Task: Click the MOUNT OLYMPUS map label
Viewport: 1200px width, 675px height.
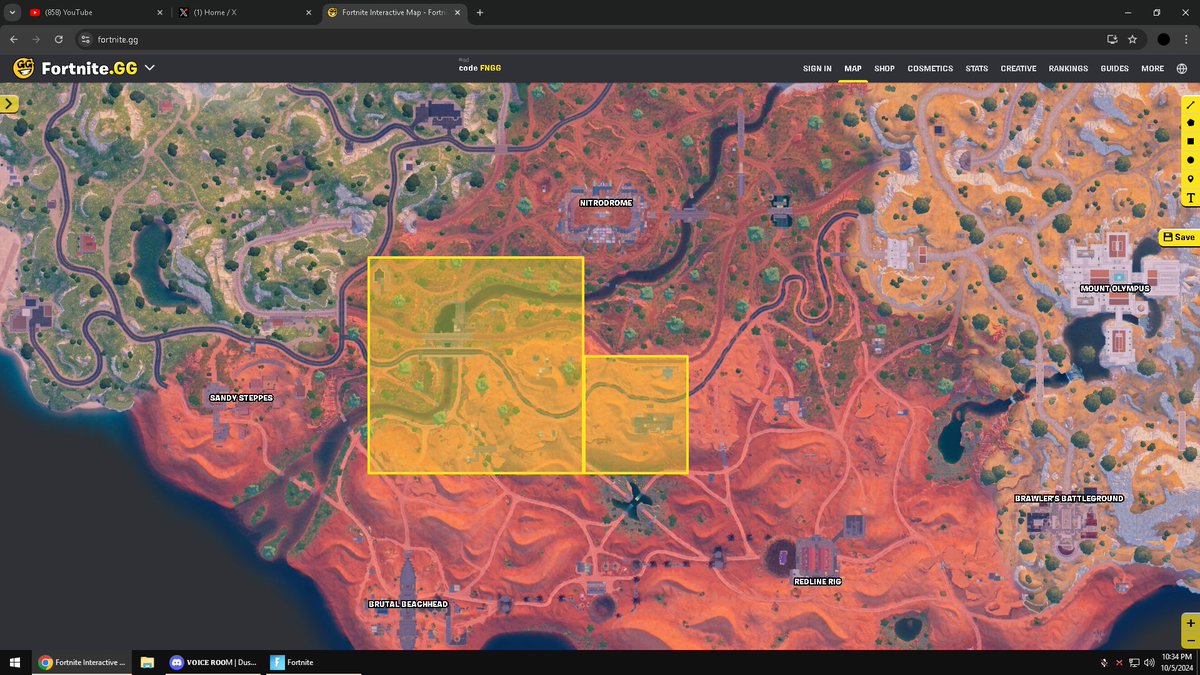Action: pyautogui.click(x=1115, y=288)
